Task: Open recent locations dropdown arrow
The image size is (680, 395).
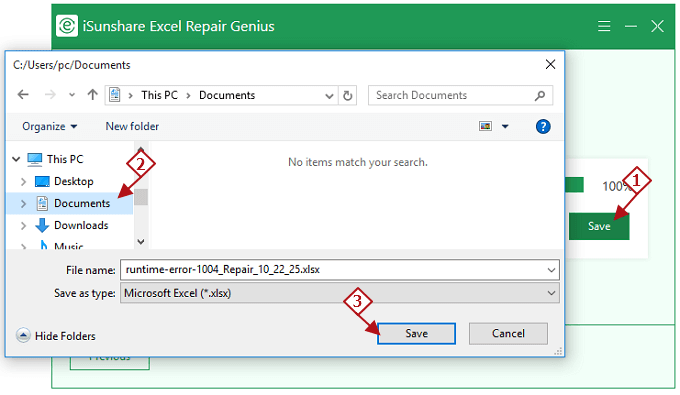Action: [x=72, y=95]
